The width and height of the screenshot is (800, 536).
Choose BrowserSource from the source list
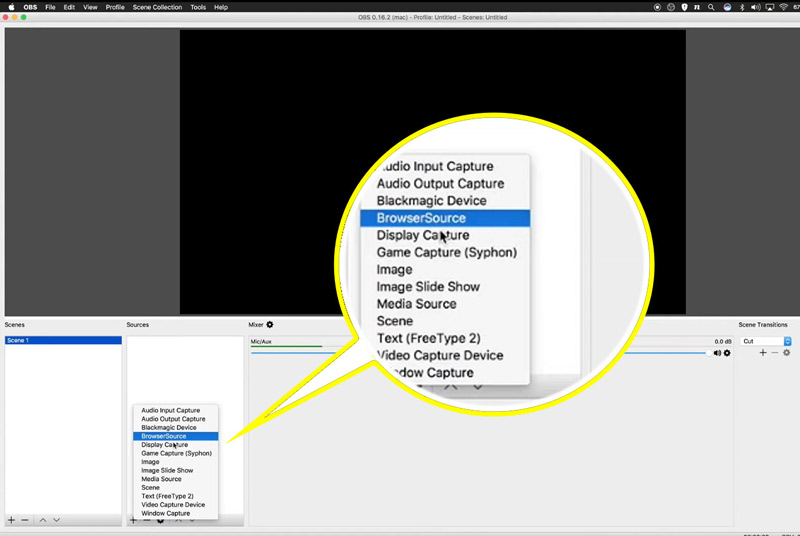tap(164, 436)
